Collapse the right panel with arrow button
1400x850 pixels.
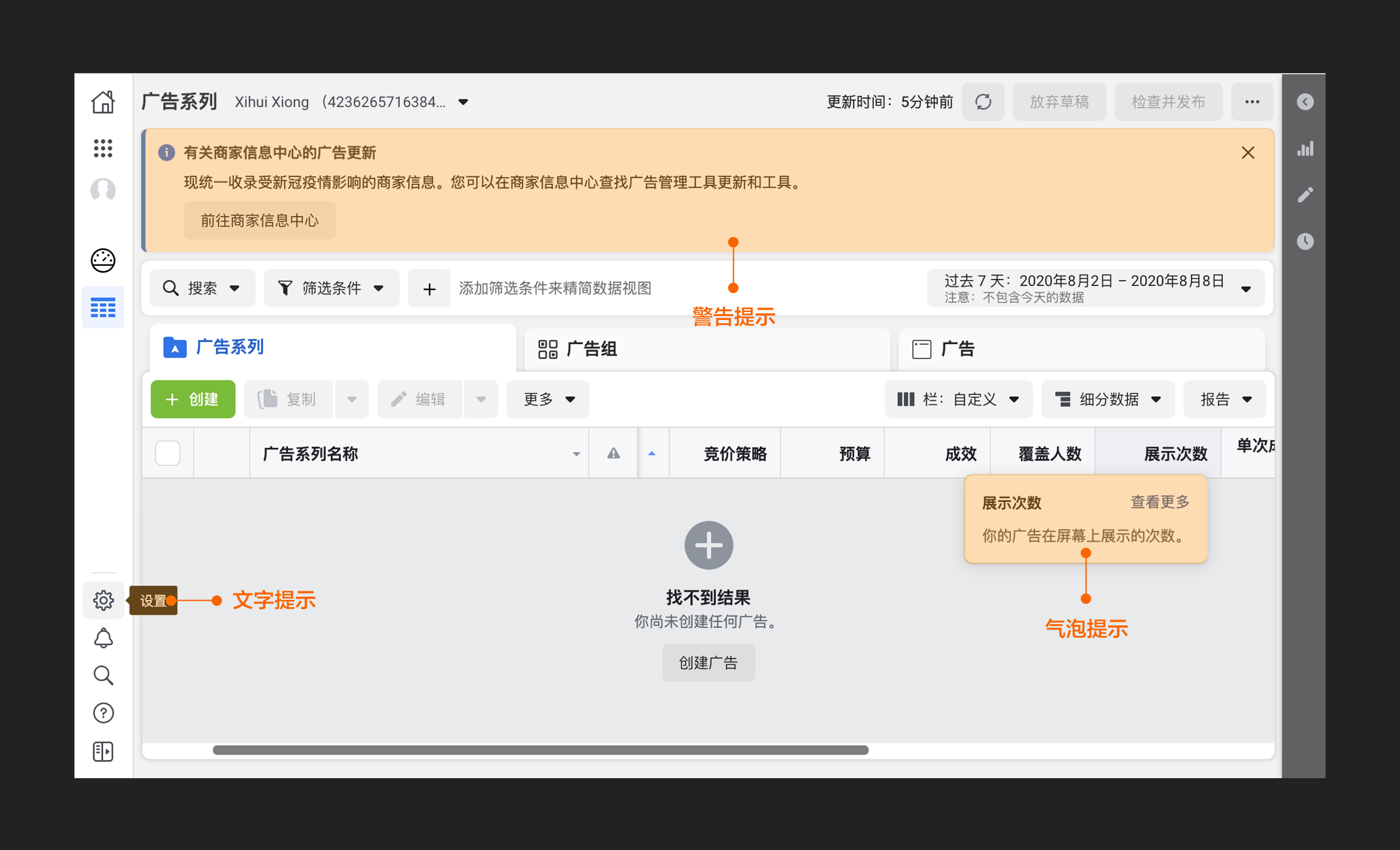1305,102
